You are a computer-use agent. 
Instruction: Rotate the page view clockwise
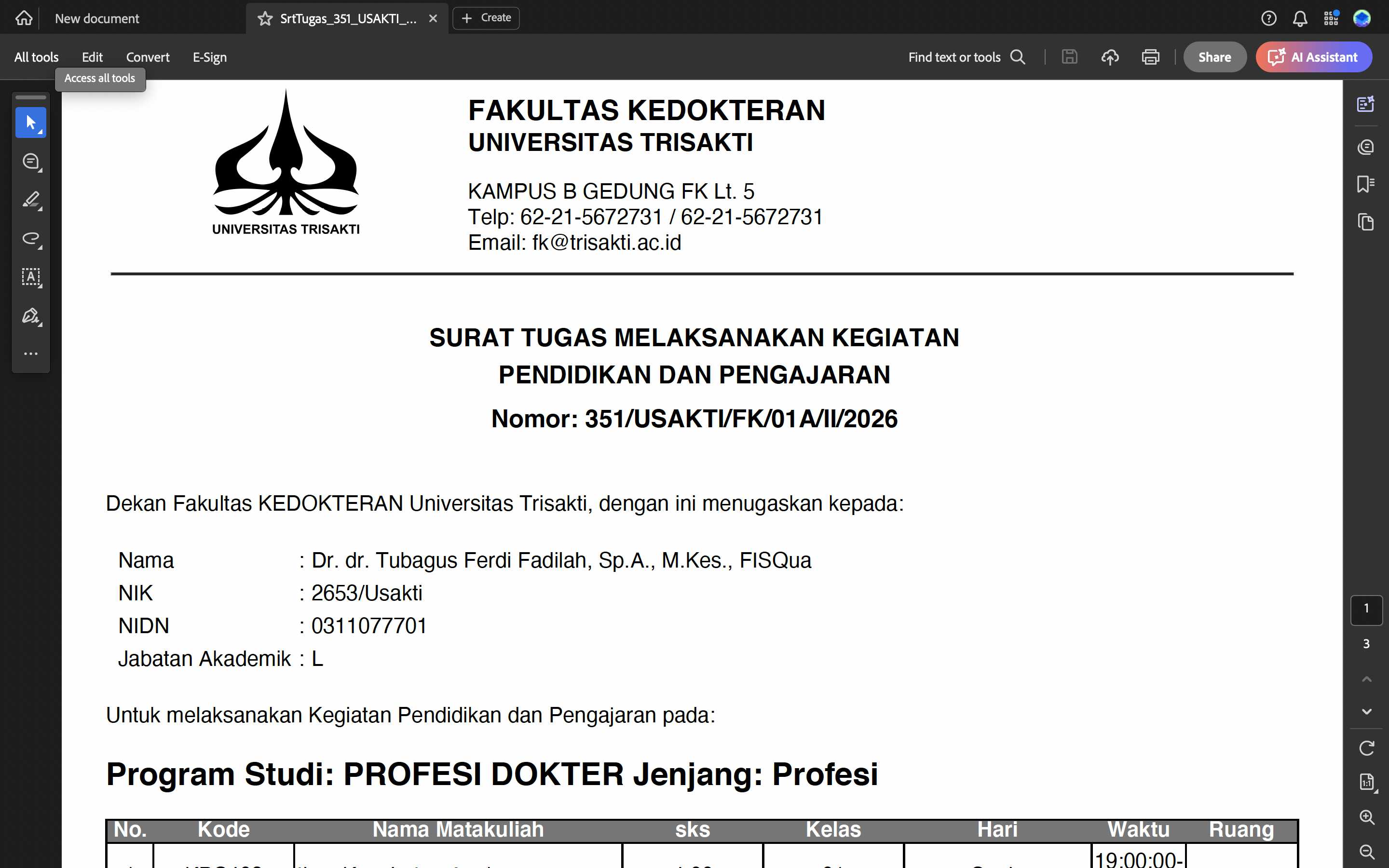pyautogui.click(x=1367, y=748)
